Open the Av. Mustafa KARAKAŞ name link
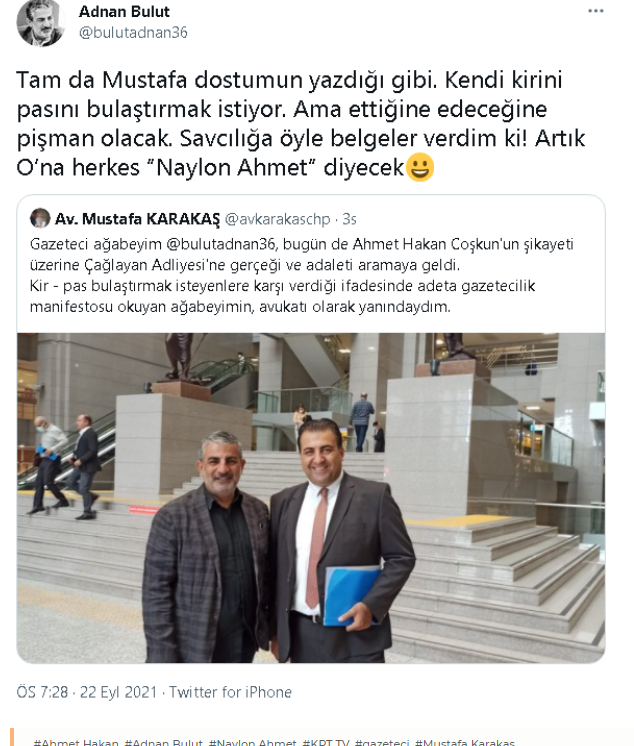 (137, 219)
